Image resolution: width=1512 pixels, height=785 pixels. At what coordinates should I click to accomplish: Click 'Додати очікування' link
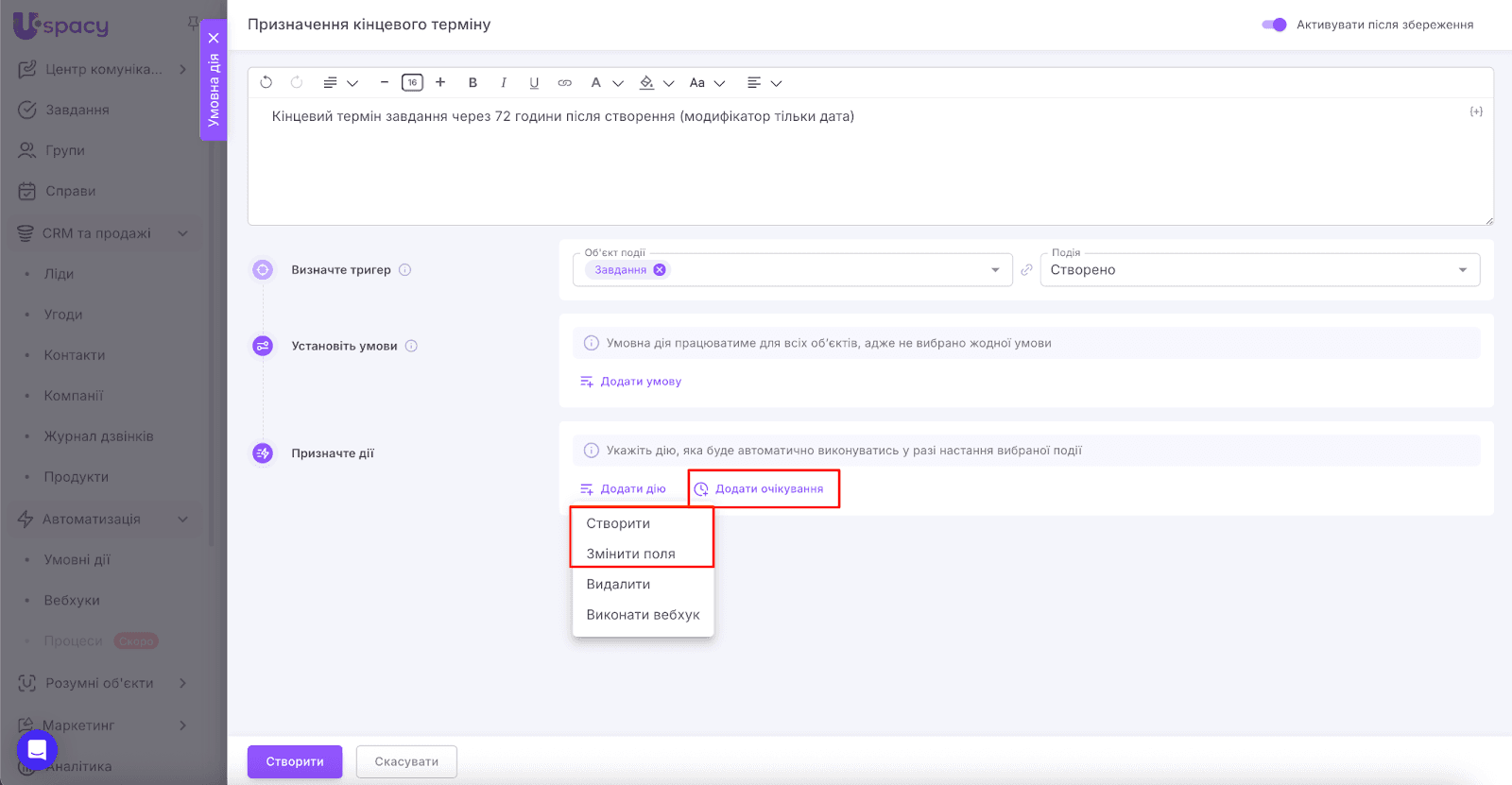[x=768, y=489]
